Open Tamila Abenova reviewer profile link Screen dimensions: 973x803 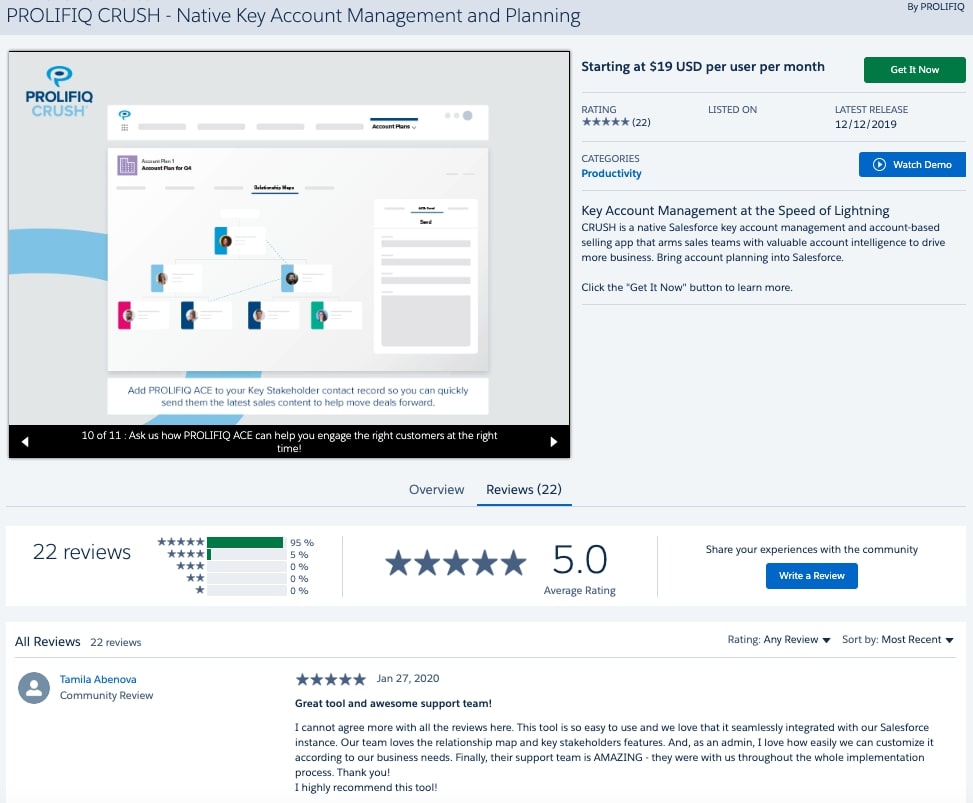98,680
